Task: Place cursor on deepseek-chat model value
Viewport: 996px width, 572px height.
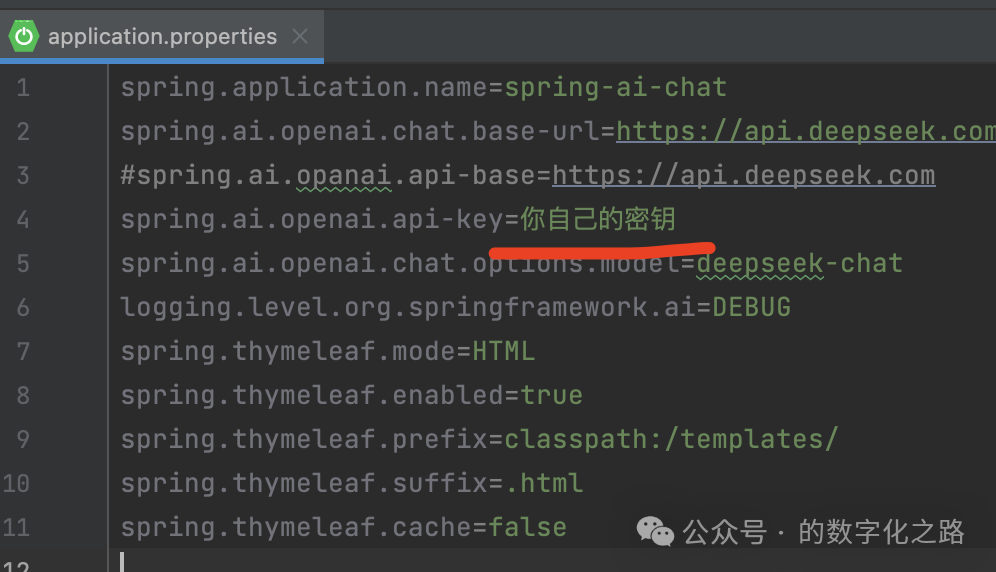Action: (x=800, y=264)
